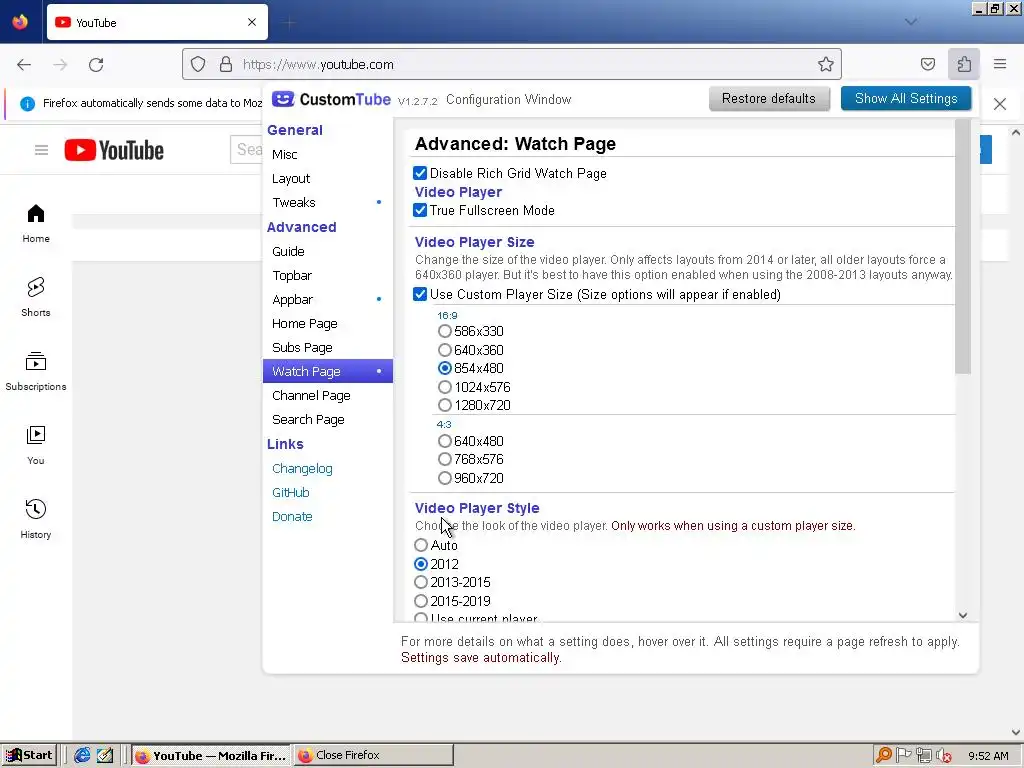1024x768 pixels.
Task: Switch to Close Firefox taskbar window
Action: click(373, 755)
